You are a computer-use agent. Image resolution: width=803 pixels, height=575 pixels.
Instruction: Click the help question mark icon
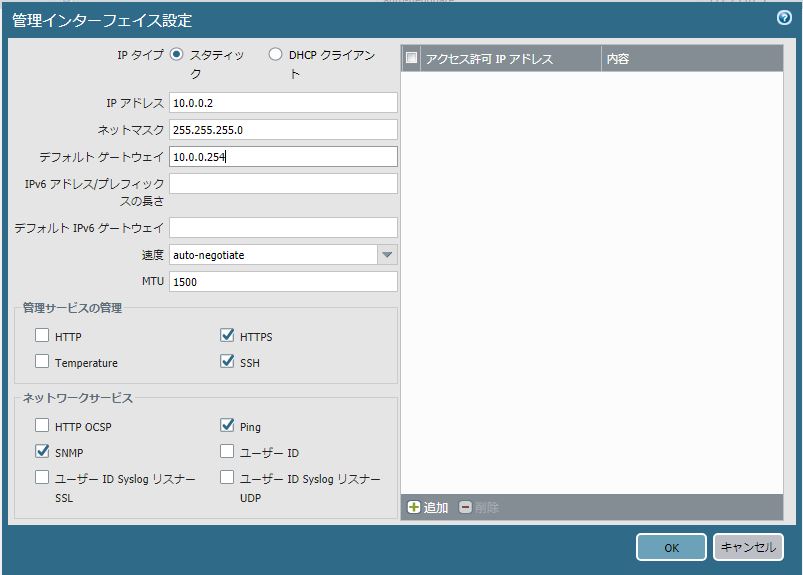784,18
